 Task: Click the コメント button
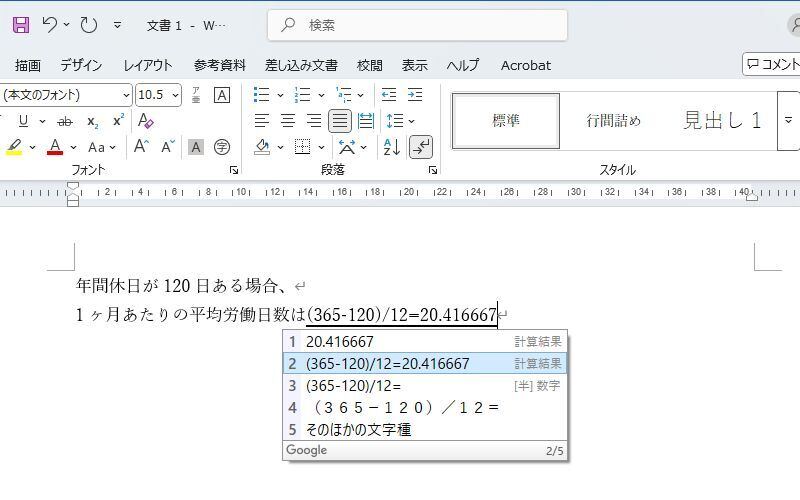tap(771, 64)
